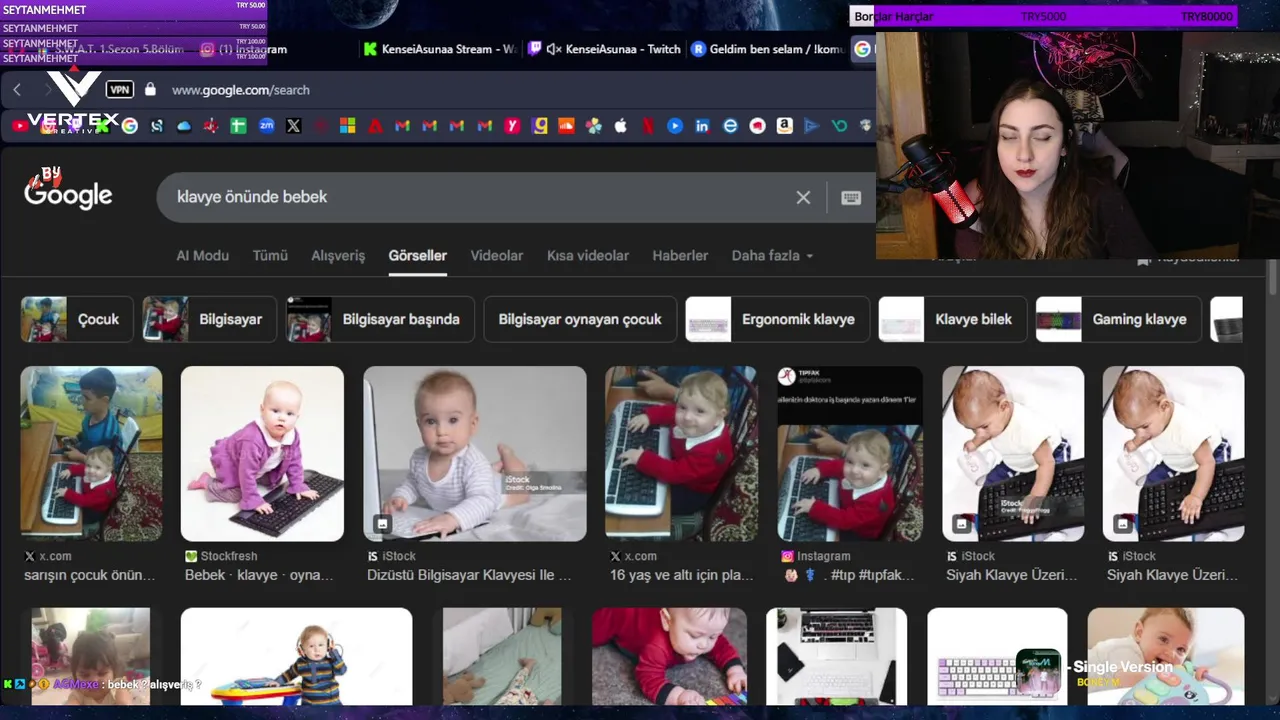Open the Stockfresh baby on keyboard thumbnail
The height and width of the screenshot is (720, 1280).
[262, 454]
